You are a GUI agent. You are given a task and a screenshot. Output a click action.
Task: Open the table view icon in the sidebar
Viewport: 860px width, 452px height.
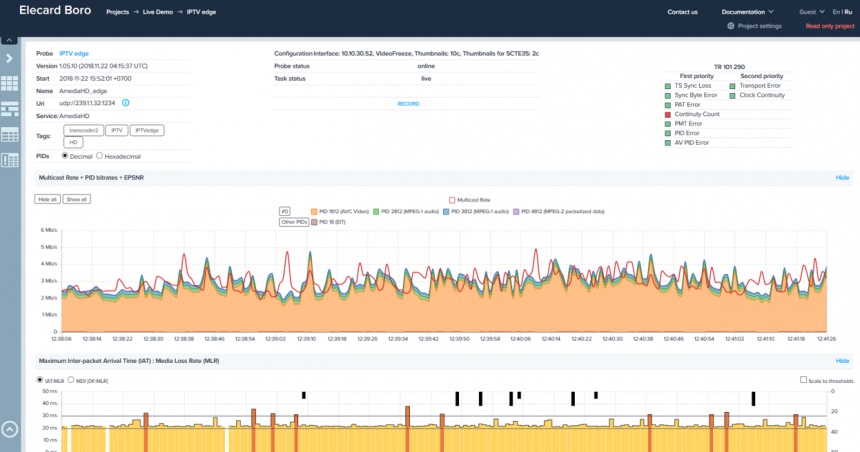pyautogui.click(x=10, y=135)
